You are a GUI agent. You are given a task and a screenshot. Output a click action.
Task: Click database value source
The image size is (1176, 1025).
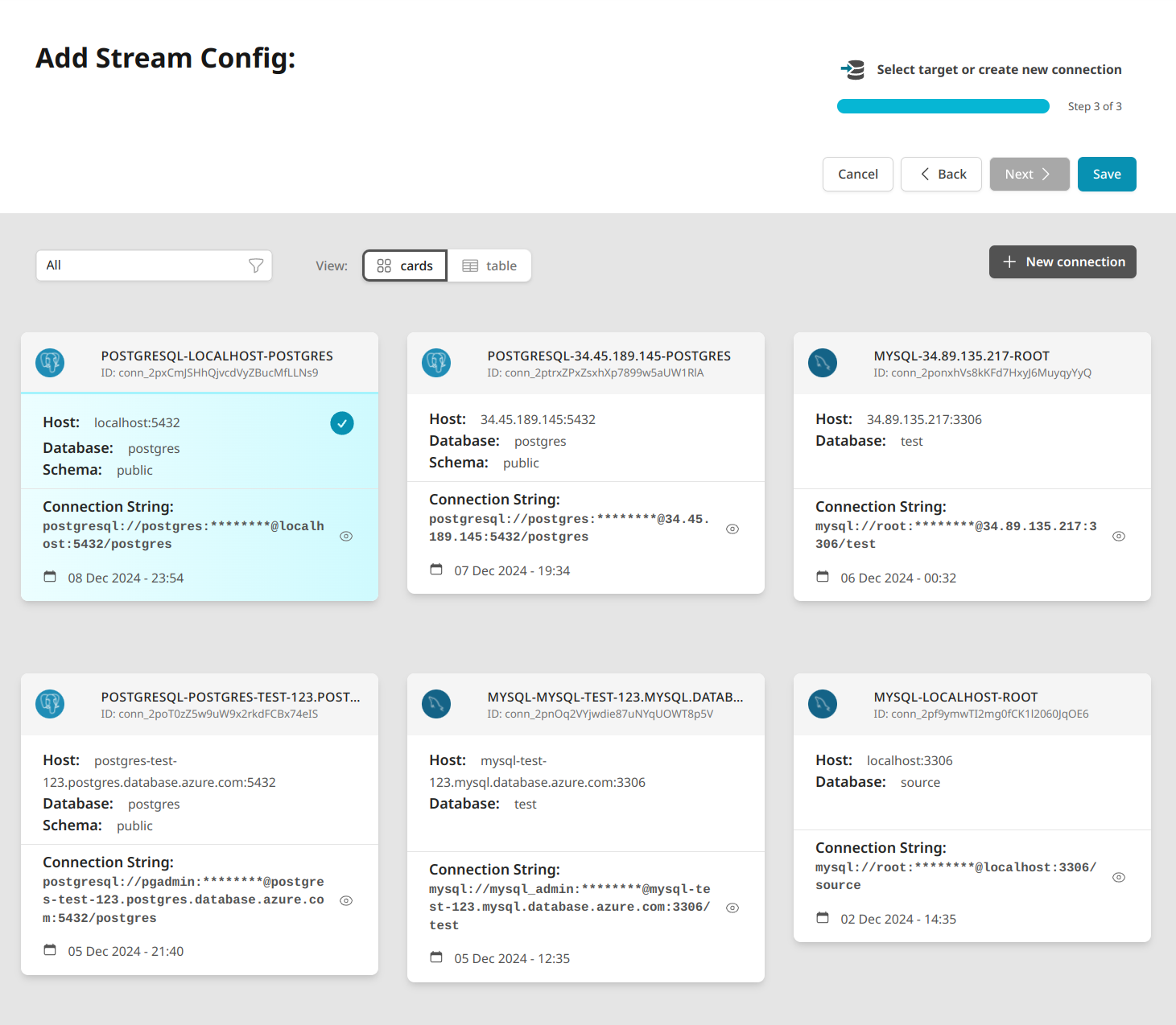920,782
